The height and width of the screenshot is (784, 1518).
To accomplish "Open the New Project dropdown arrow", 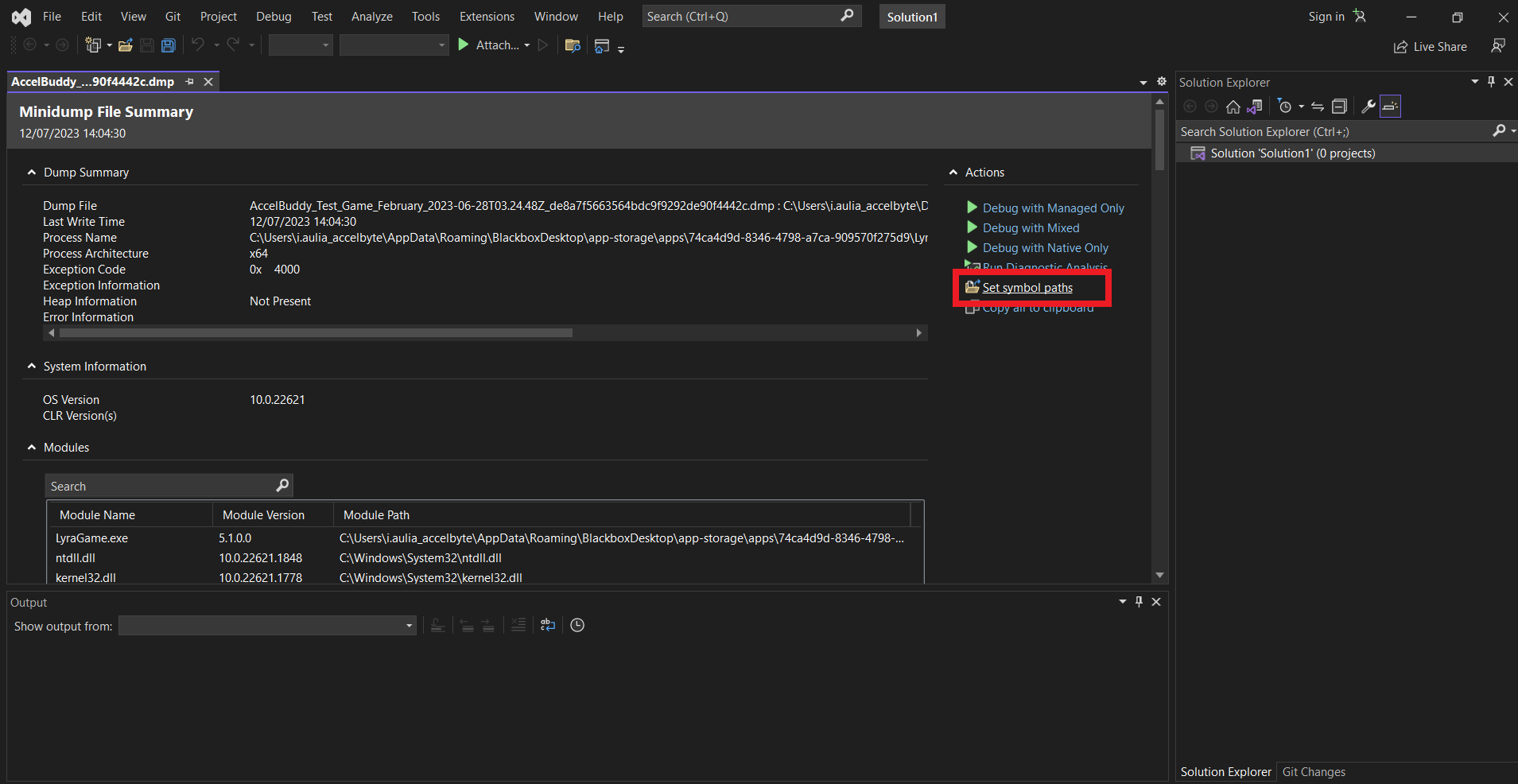I will pos(109,45).
